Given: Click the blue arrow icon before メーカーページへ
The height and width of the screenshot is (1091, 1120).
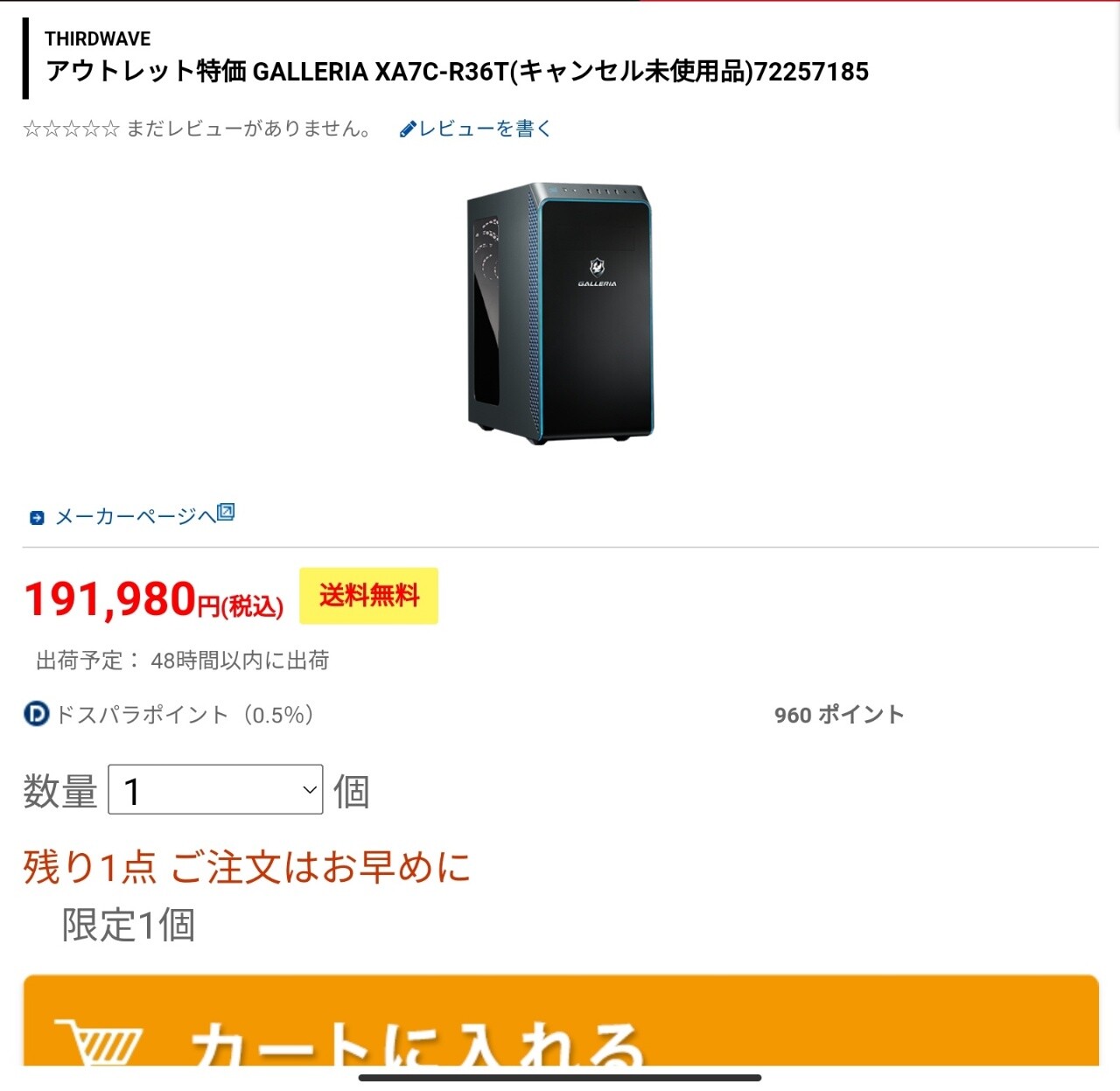Looking at the screenshot, I should point(37,518).
